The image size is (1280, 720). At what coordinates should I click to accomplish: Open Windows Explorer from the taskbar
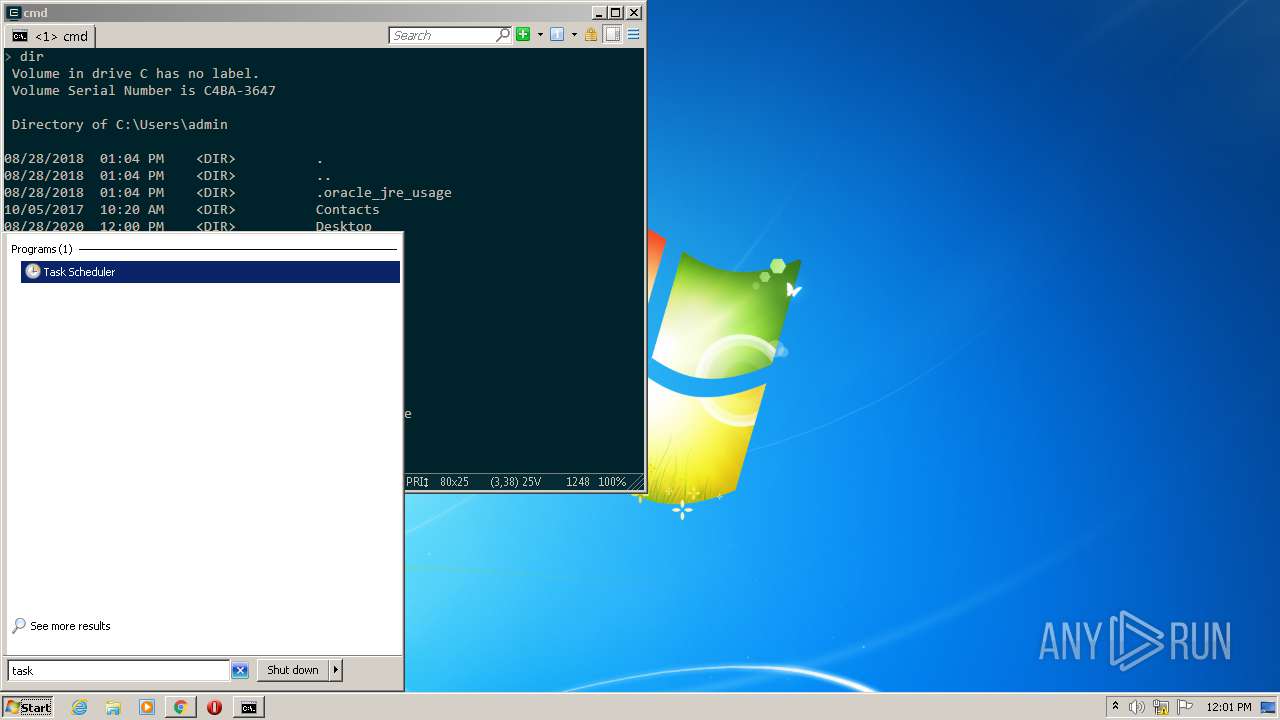[x=113, y=707]
